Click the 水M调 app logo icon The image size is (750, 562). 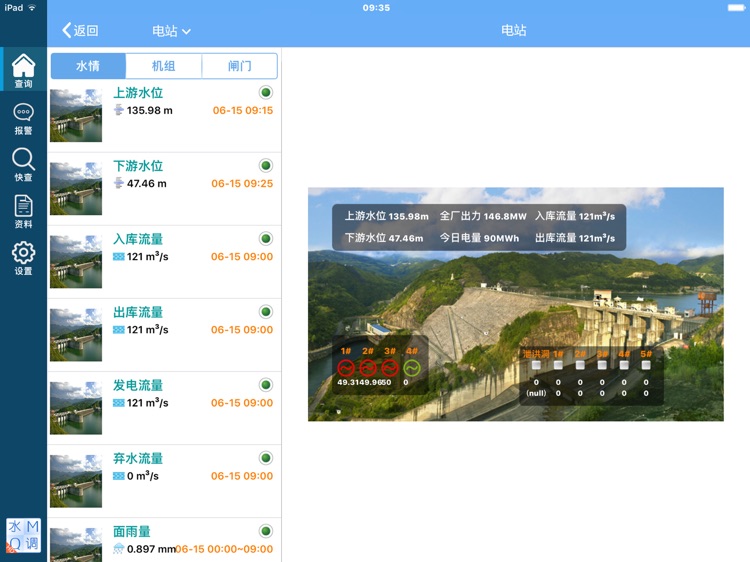[x=23, y=535]
